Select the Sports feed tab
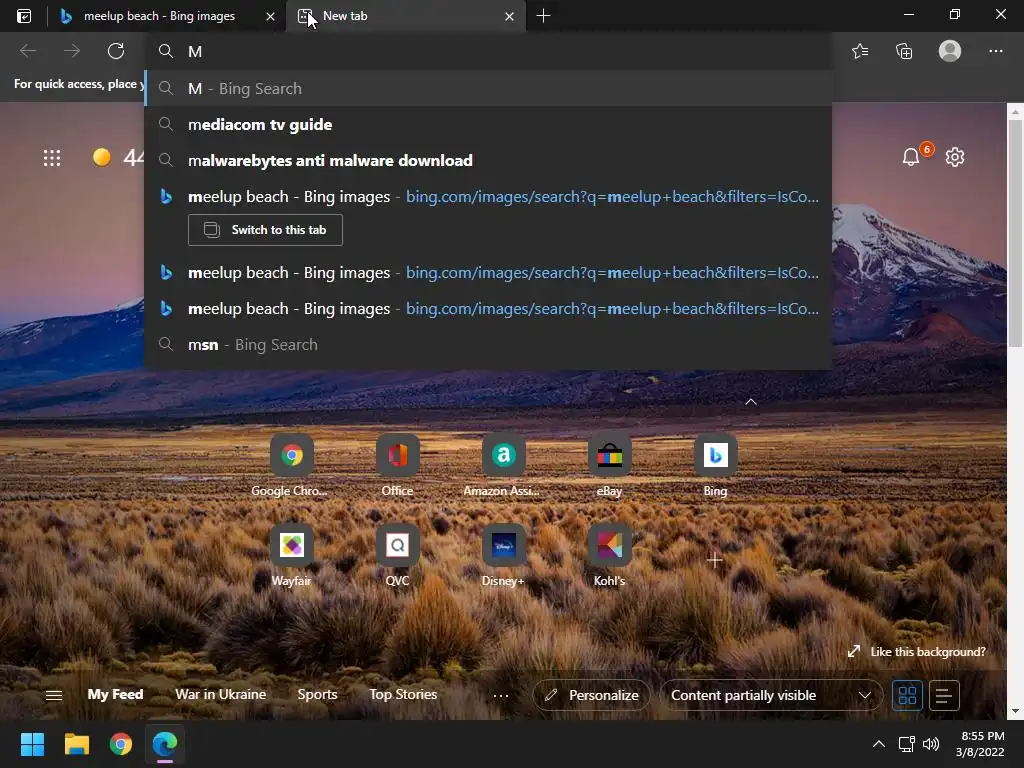Image resolution: width=1024 pixels, height=768 pixels. click(x=317, y=695)
